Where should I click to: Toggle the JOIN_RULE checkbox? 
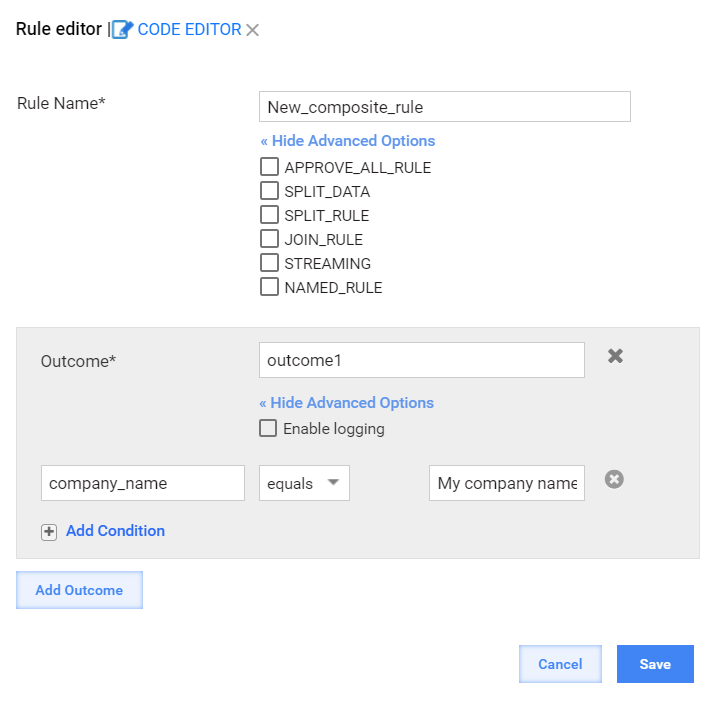point(269,239)
